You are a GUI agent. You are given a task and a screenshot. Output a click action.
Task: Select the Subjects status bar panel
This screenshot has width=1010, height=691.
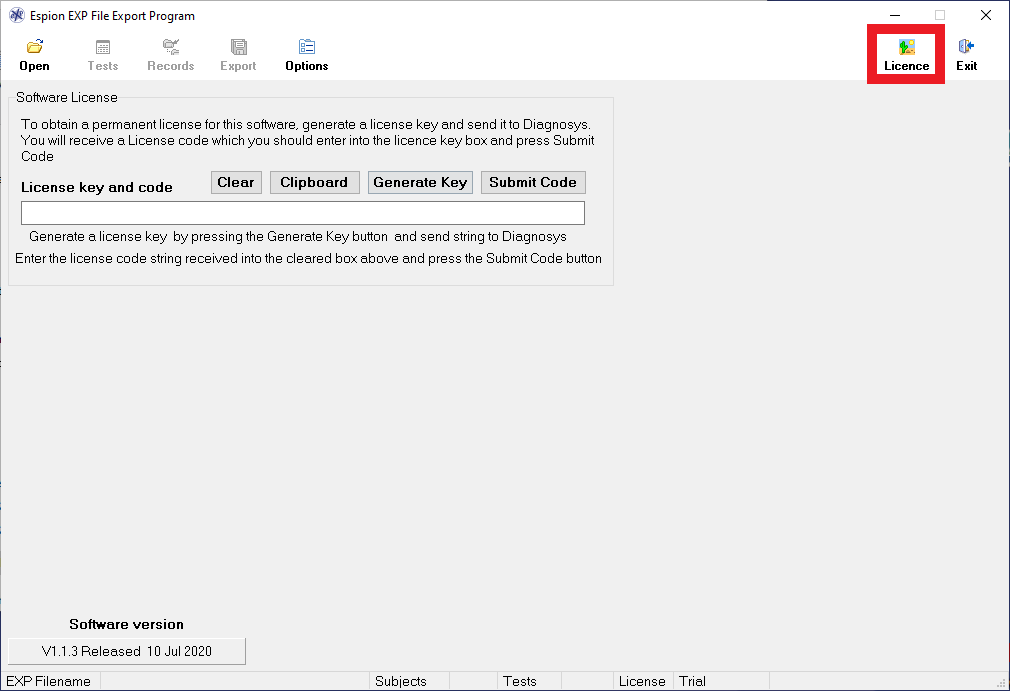[401, 681]
